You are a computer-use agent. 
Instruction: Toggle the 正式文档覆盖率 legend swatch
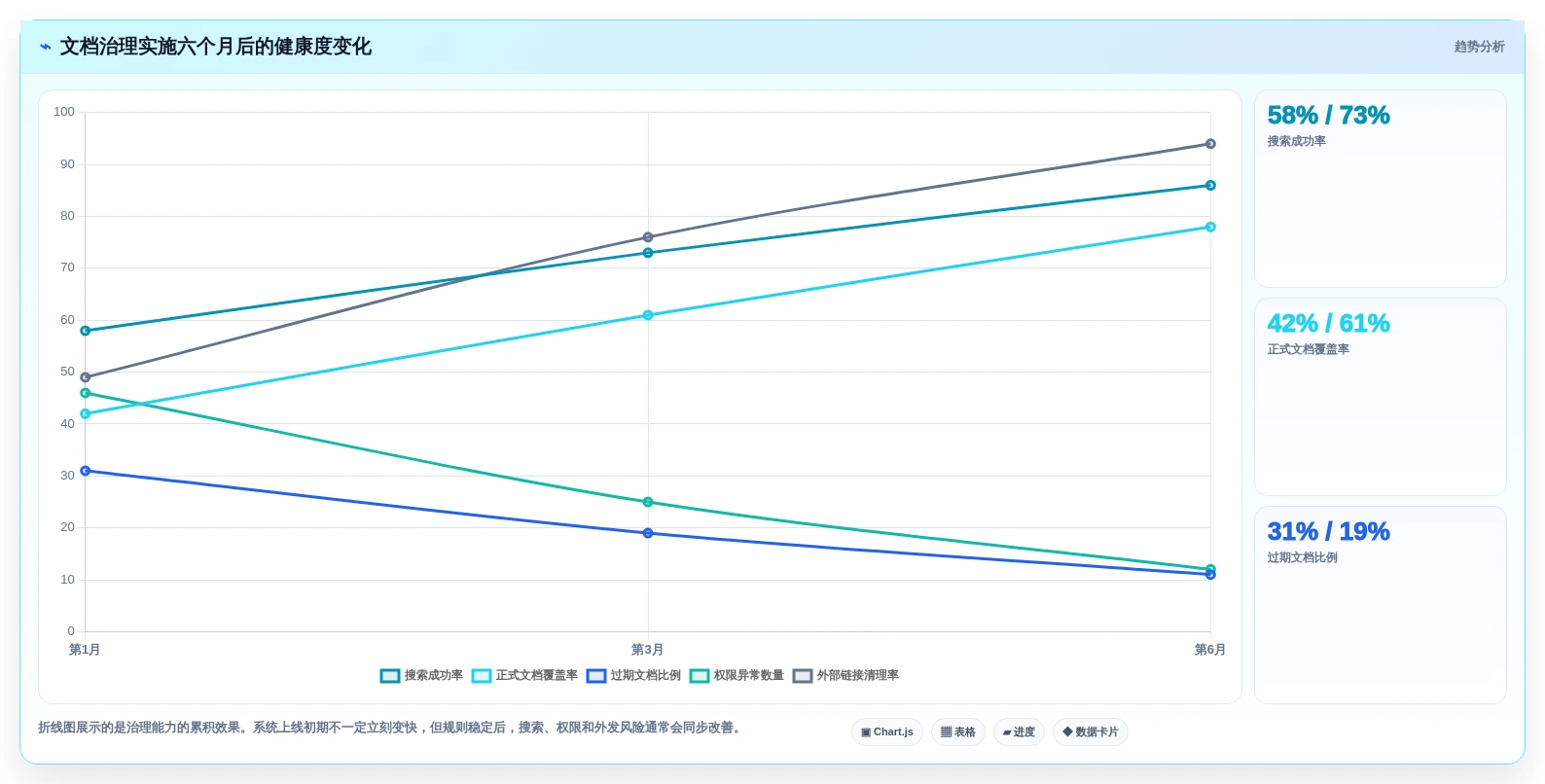[482, 676]
